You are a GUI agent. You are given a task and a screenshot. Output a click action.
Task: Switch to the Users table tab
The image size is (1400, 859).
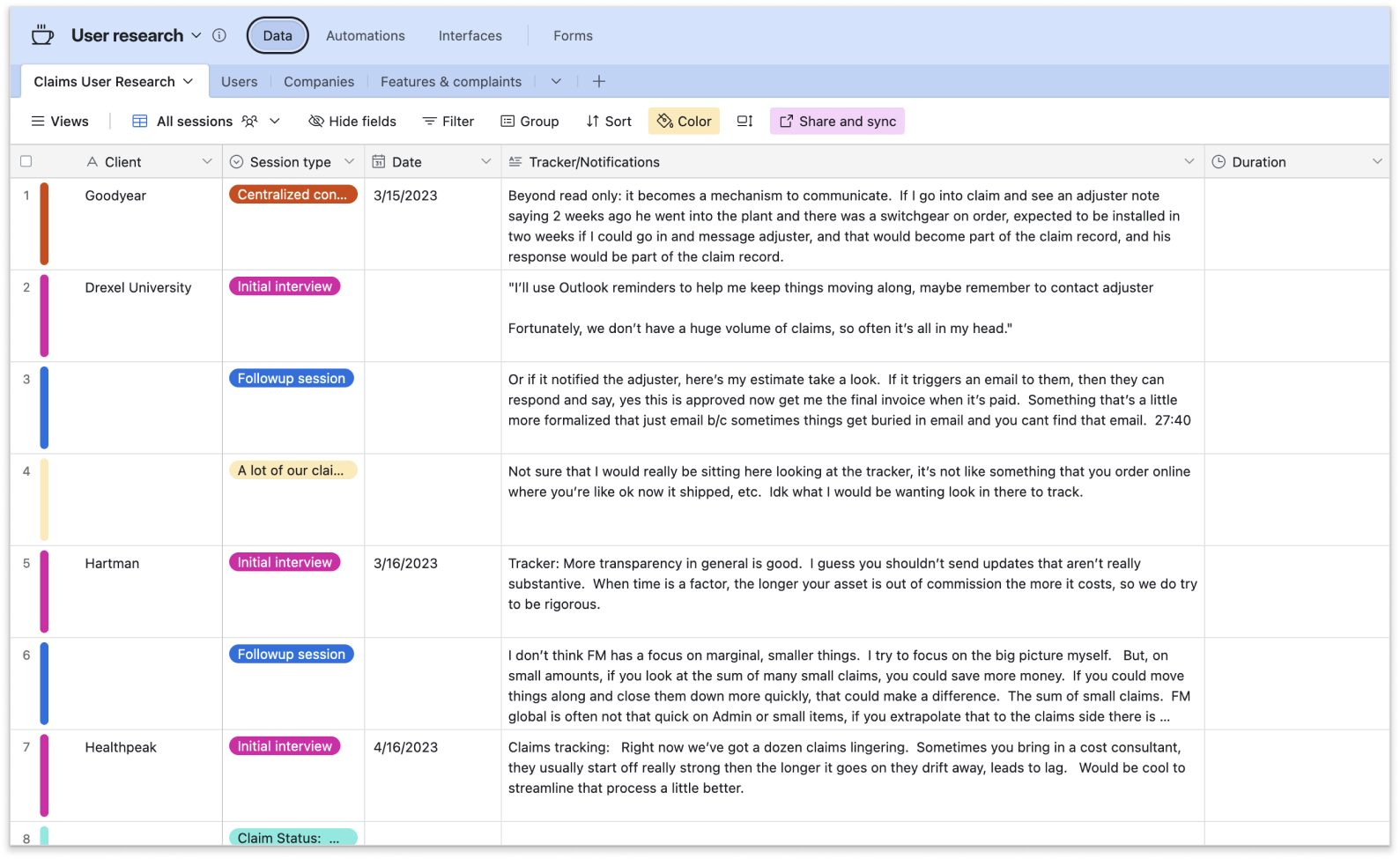(240, 81)
